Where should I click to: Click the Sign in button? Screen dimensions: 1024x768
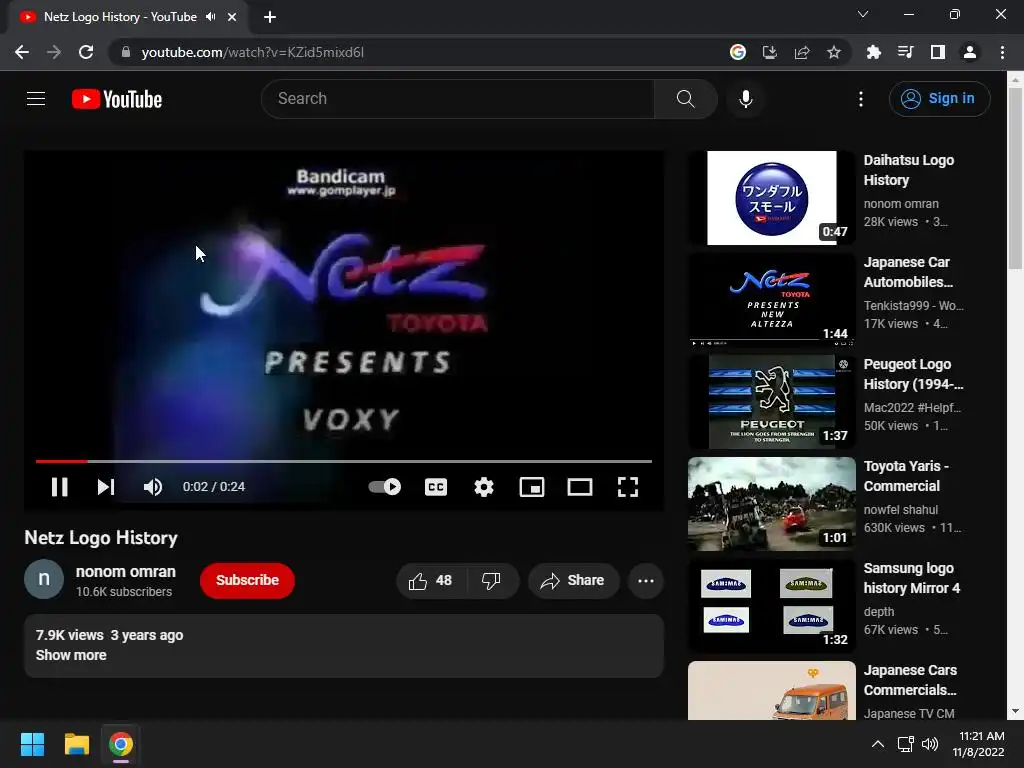click(939, 99)
